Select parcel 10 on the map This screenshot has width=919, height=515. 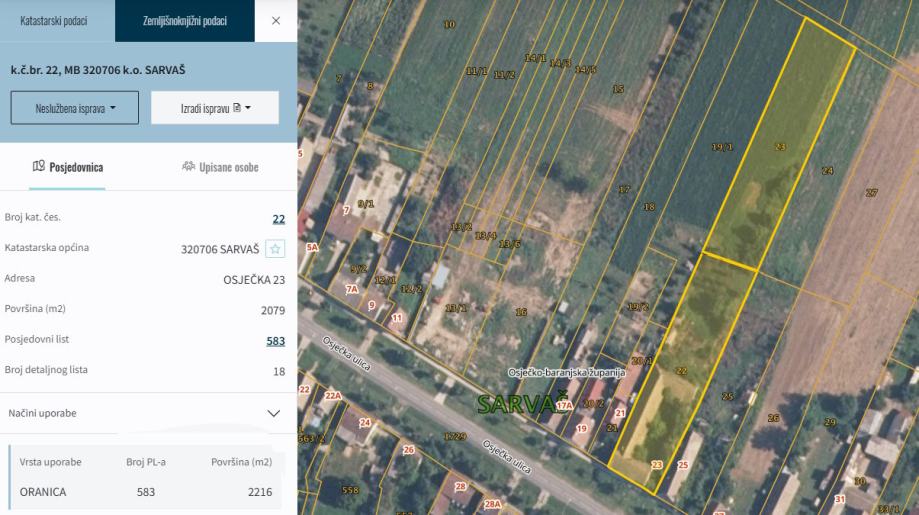(449, 25)
